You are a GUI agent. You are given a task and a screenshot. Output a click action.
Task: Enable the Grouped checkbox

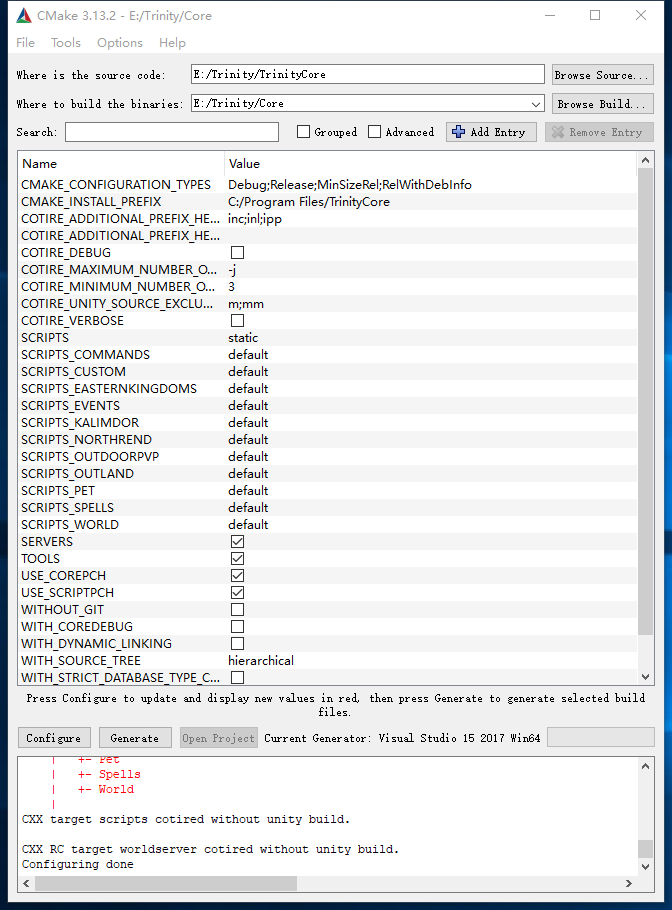(303, 132)
